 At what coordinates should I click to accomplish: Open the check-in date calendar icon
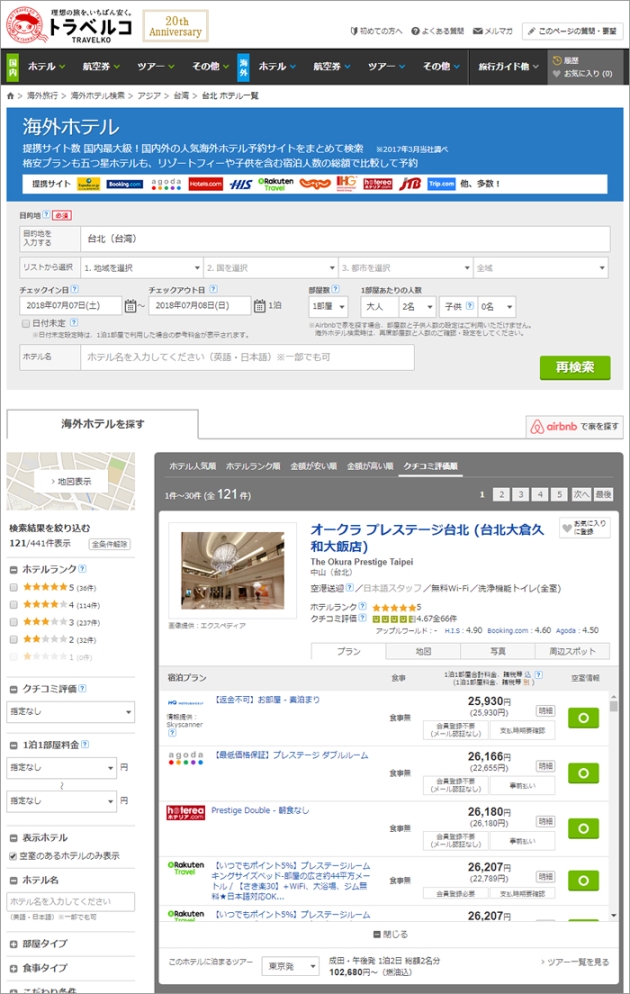[131, 306]
